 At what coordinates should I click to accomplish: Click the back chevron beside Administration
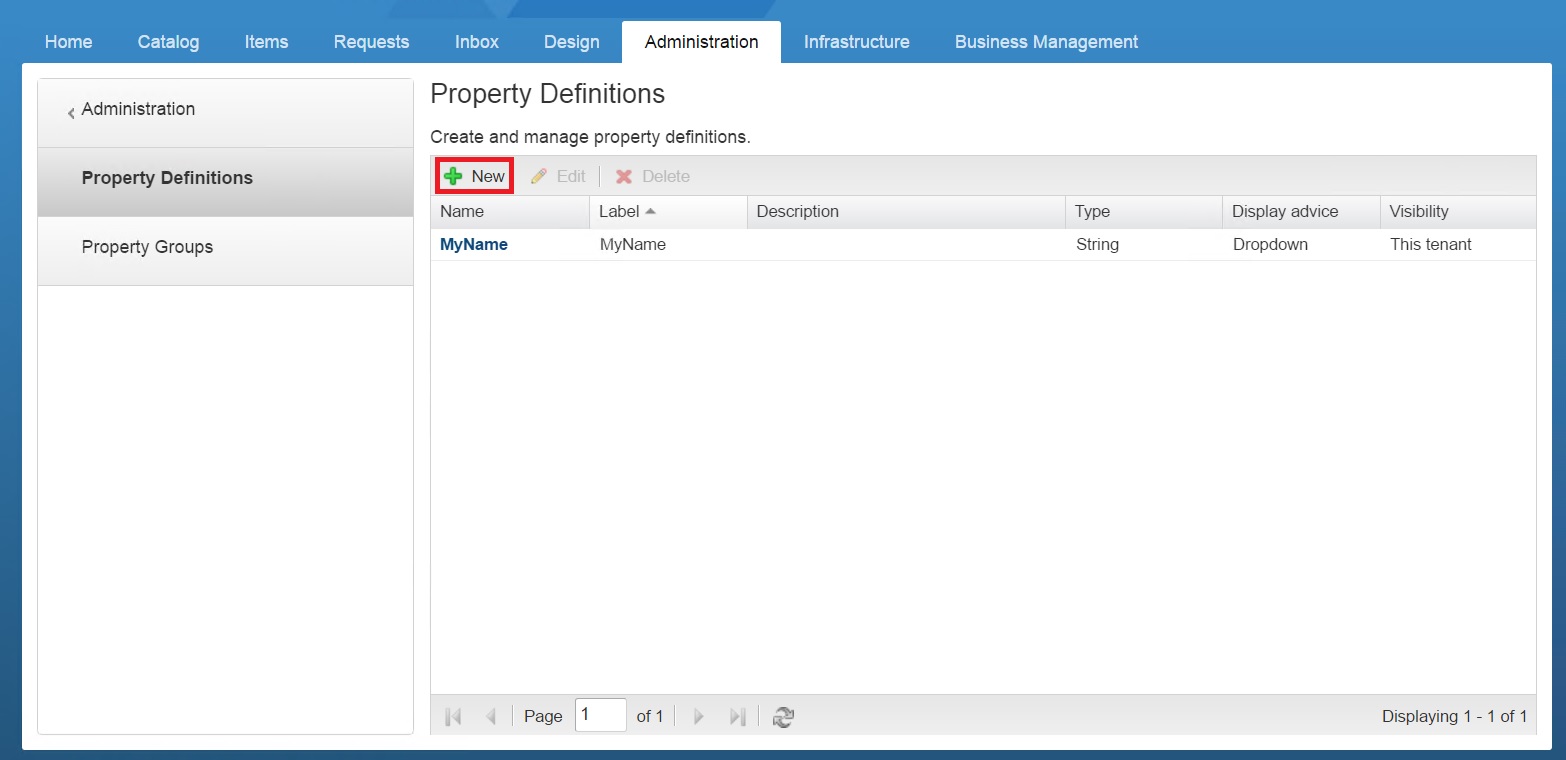click(71, 113)
